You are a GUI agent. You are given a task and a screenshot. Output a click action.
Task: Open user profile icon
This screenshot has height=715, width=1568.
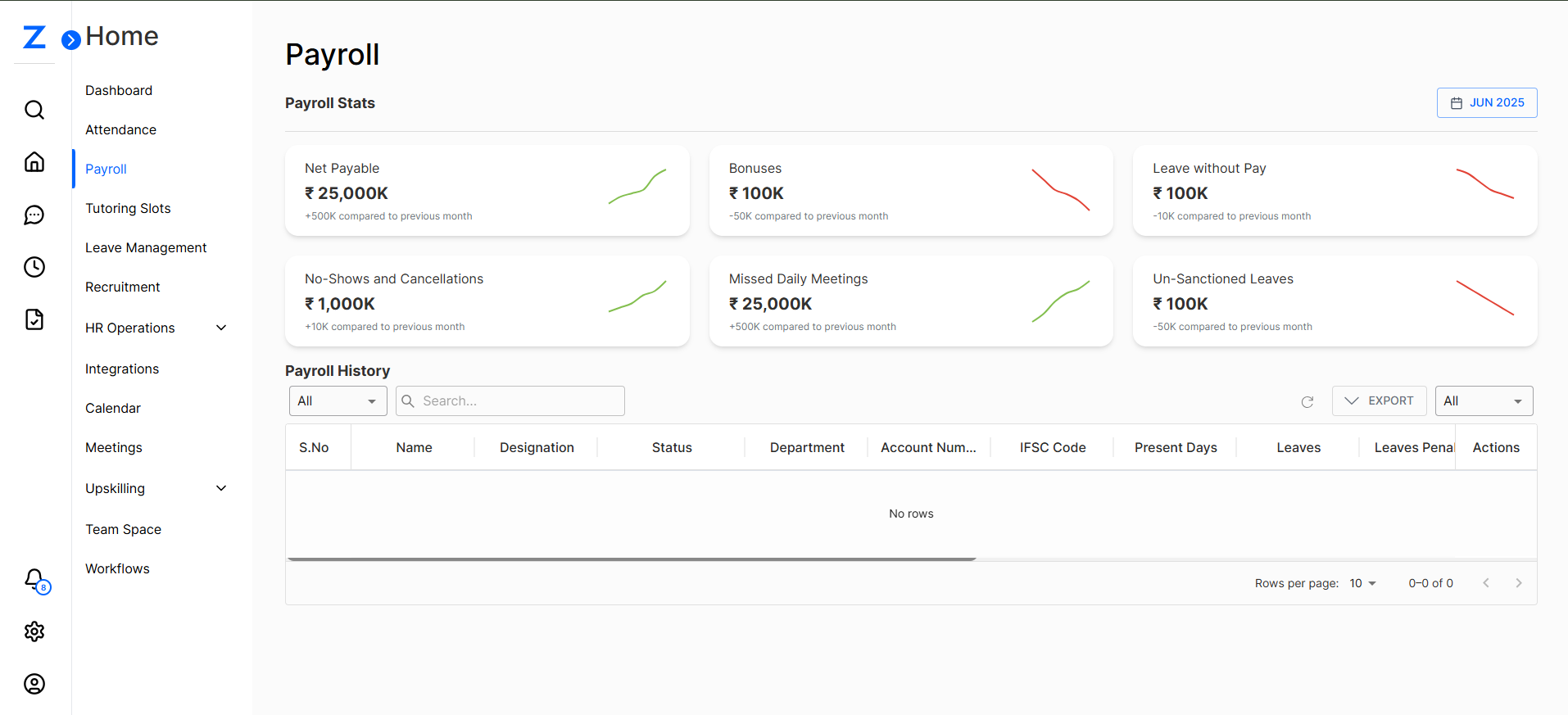[x=34, y=684]
